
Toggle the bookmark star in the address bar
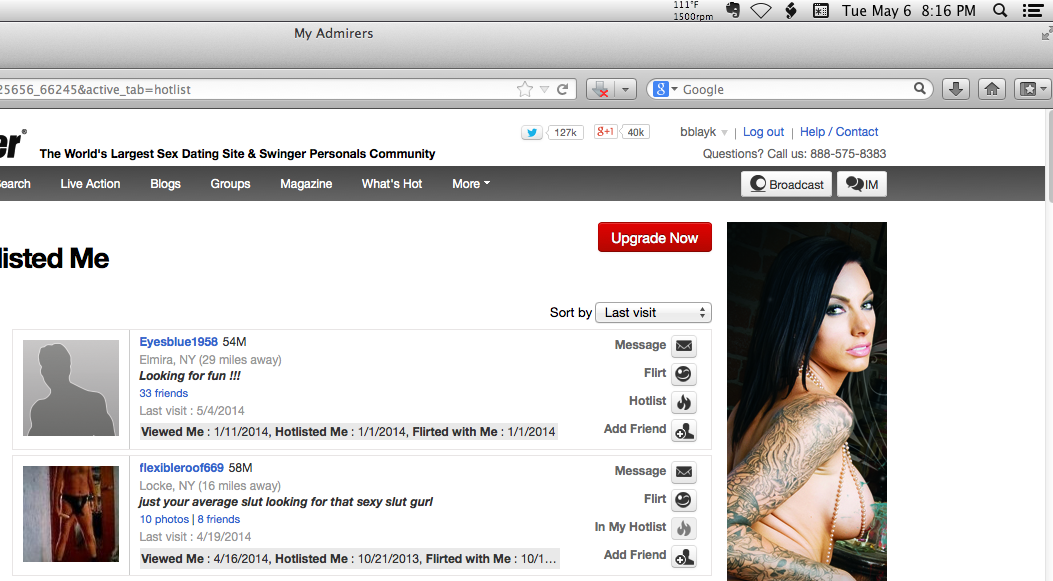tap(524, 89)
